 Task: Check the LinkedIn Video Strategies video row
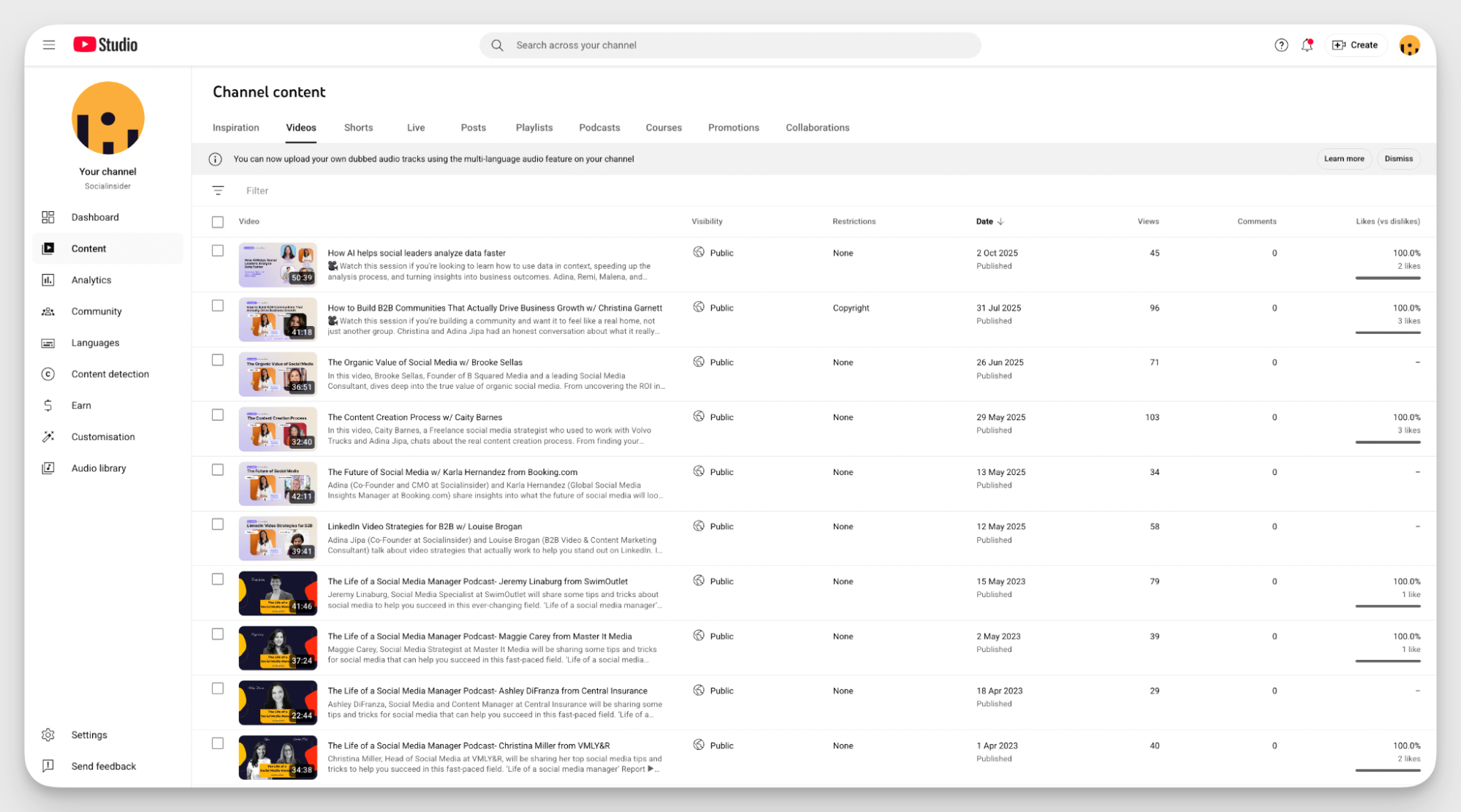[217, 524]
